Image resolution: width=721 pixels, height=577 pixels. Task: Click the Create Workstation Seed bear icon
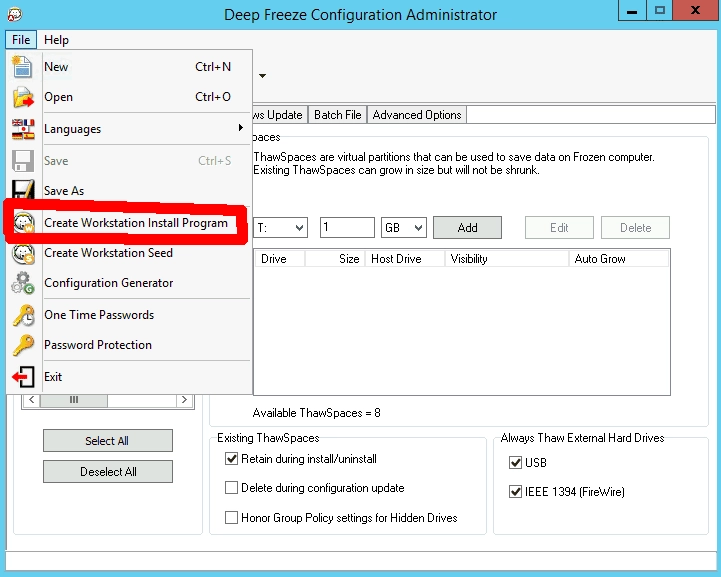pos(23,253)
